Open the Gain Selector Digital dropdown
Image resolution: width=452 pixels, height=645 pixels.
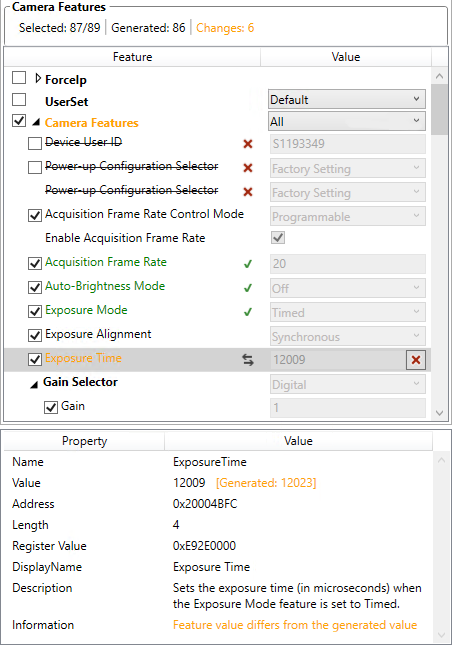point(348,385)
